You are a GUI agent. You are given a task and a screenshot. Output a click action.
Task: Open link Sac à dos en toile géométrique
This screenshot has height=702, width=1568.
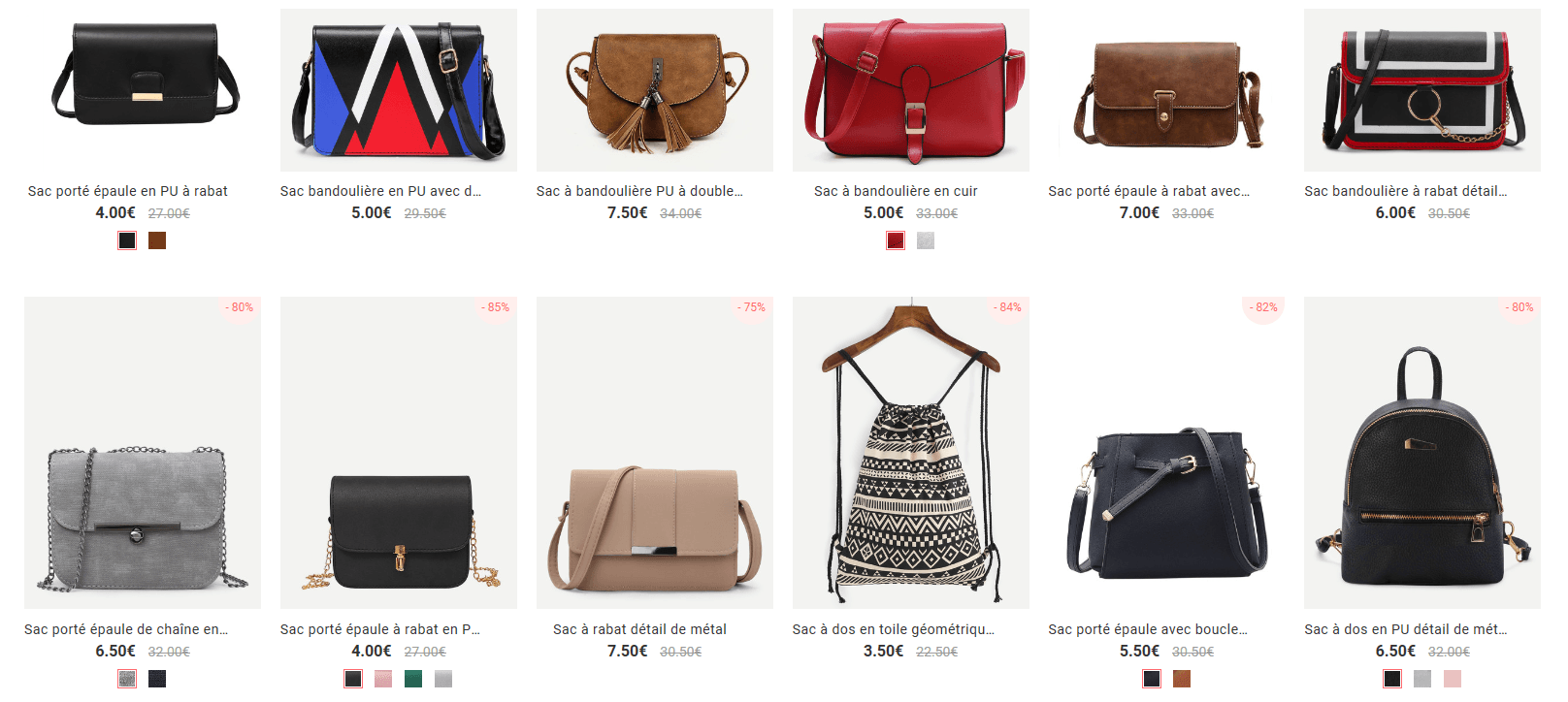pos(894,629)
